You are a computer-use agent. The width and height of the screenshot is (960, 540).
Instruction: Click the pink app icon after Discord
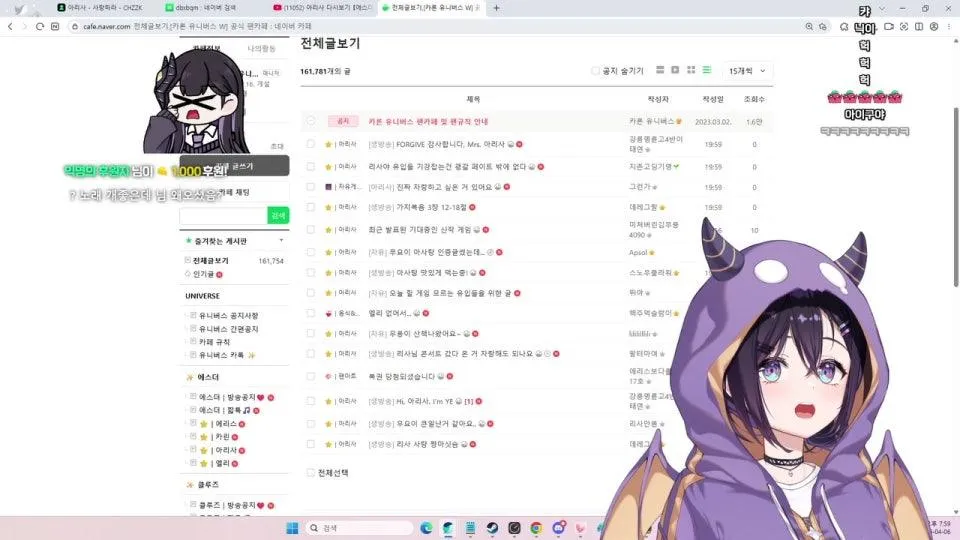tap(580, 528)
